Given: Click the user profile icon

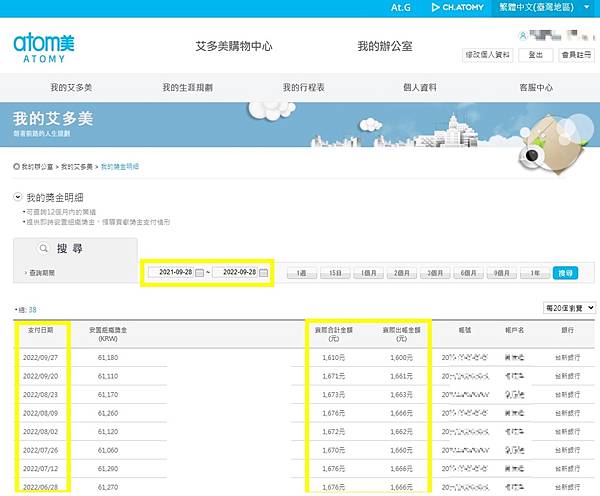Looking at the screenshot, I should coord(523,36).
